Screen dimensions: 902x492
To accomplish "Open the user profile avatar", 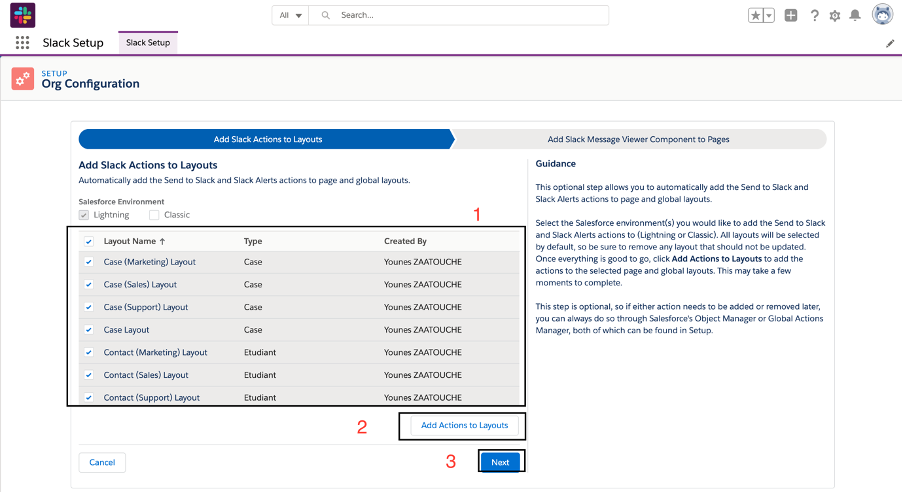I will 882,14.
